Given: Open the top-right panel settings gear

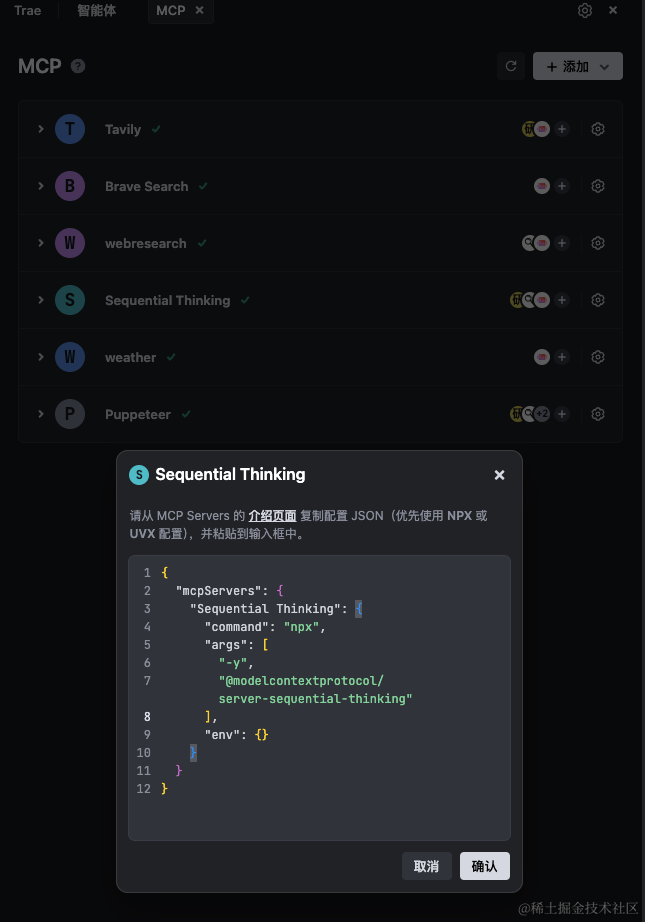Looking at the screenshot, I should click(x=584, y=11).
